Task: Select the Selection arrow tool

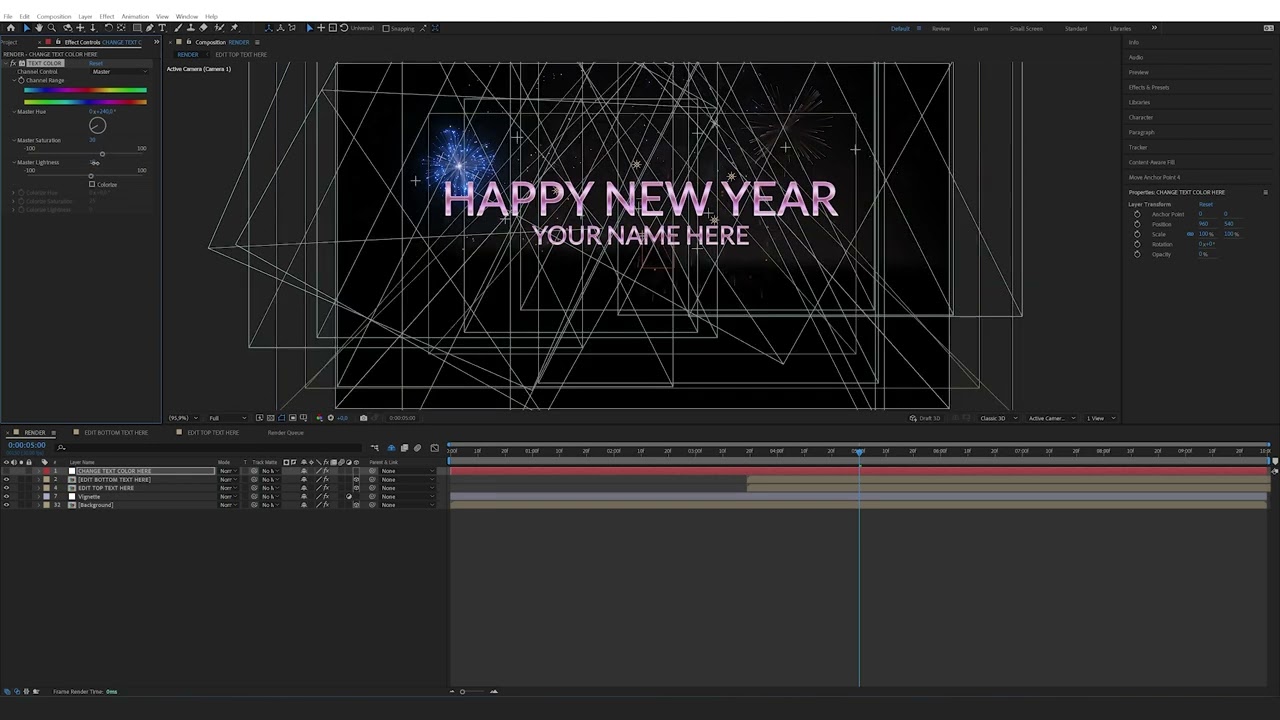Action: pyautogui.click(x=26, y=28)
